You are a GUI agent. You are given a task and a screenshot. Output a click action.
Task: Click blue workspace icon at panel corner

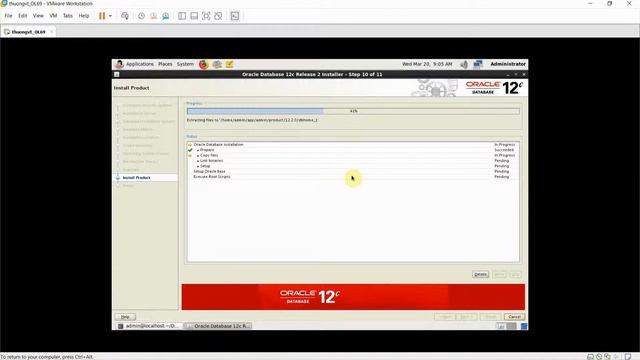point(524,326)
